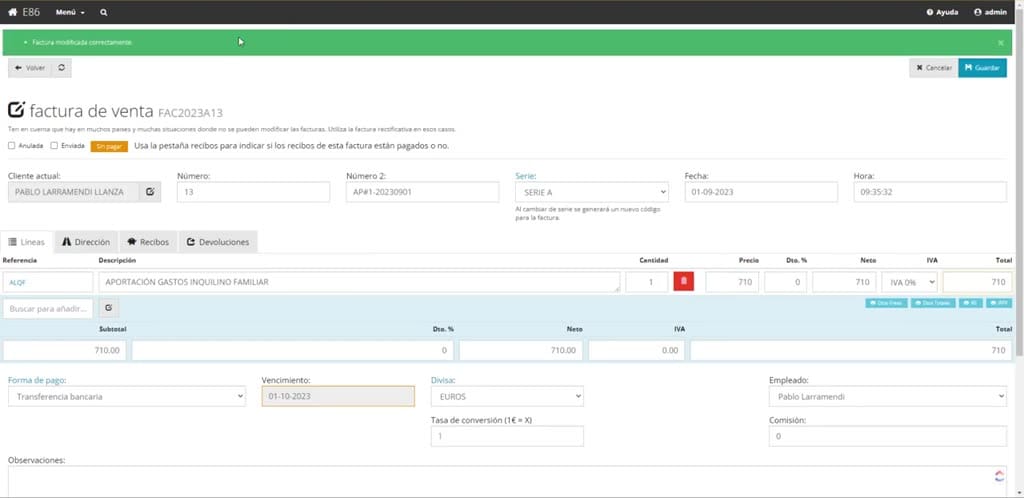
Task: Open the Forma de pago dropdown
Action: [127, 396]
